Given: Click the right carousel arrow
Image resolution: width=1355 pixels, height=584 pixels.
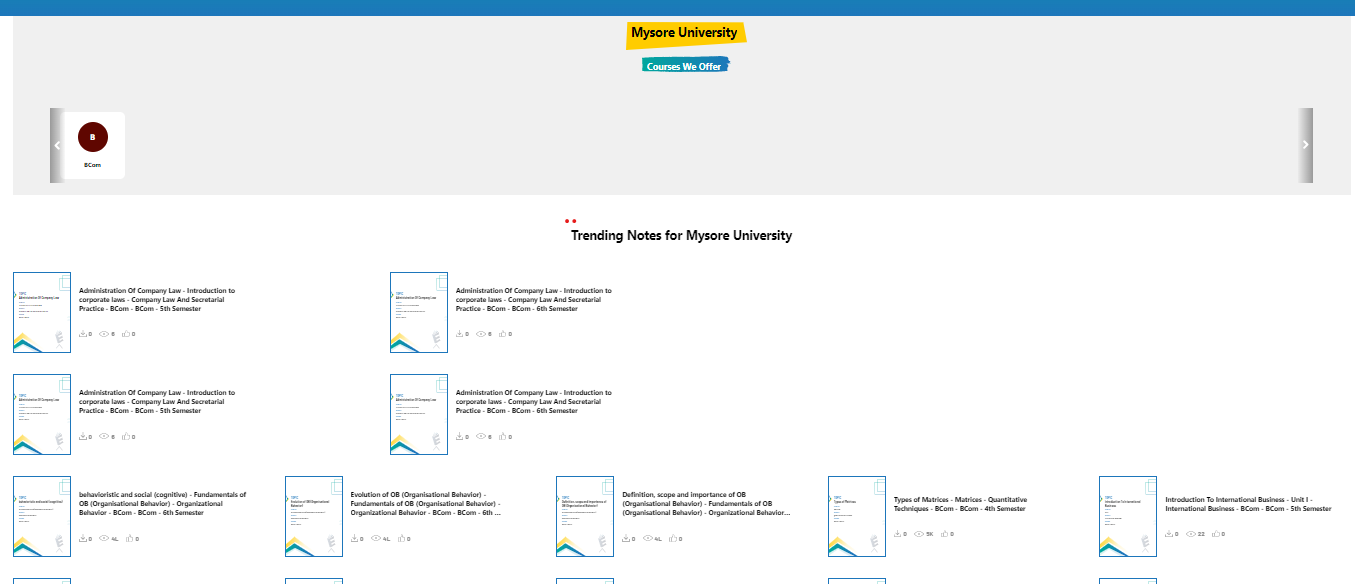Looking at the screenshot, I should tap(1305, 144).
